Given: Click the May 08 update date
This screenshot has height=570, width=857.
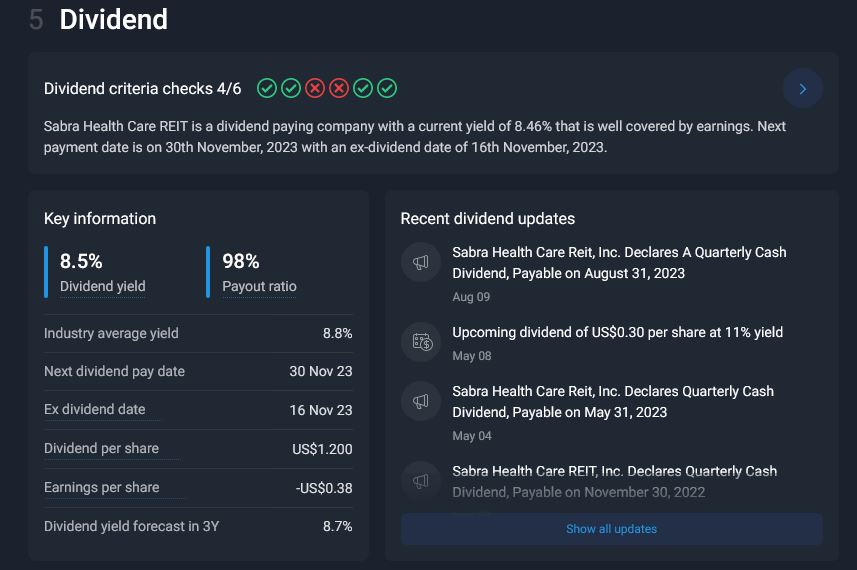Looking at the screenshot, I should point(472,356).
